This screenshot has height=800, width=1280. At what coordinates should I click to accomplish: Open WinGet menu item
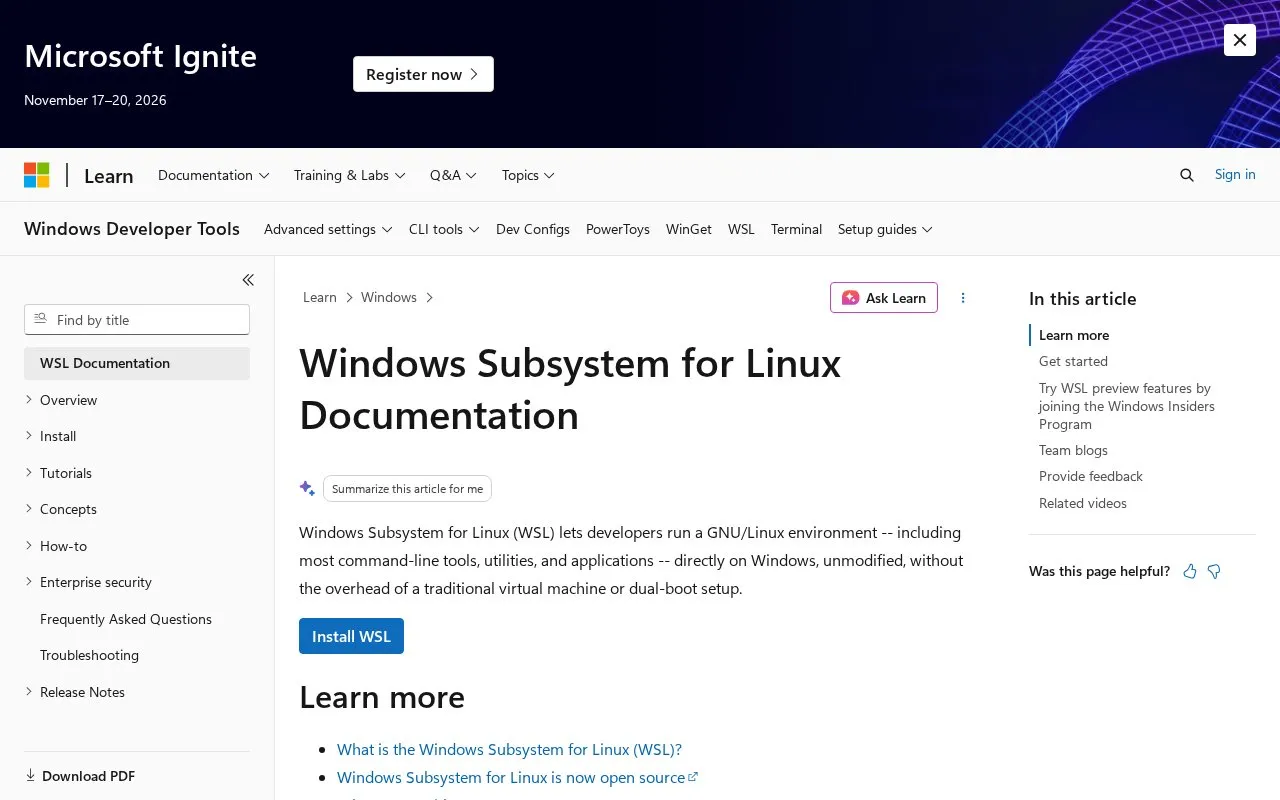pos(689,229)
